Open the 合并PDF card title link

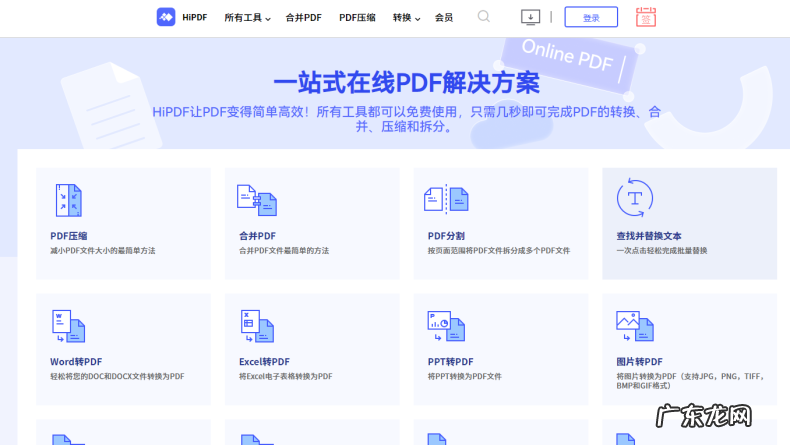[x=257, y=236]
